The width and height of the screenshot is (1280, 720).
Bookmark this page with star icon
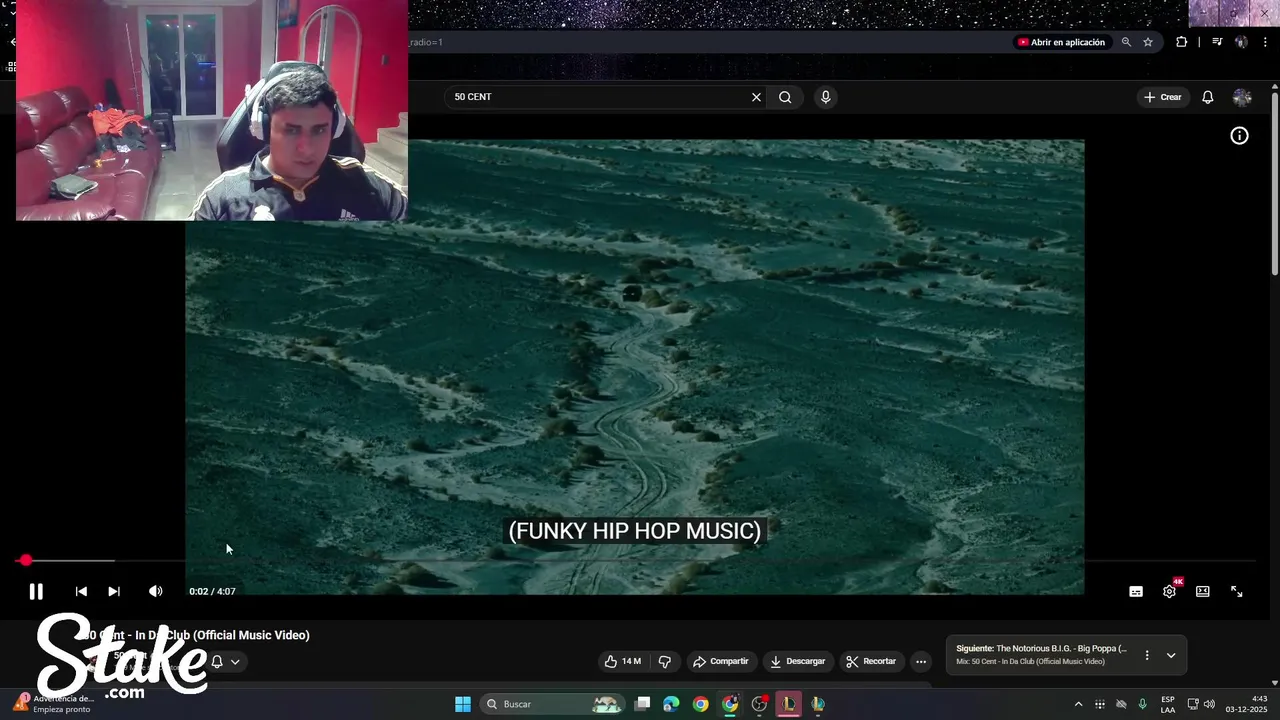click(1148, 42)
